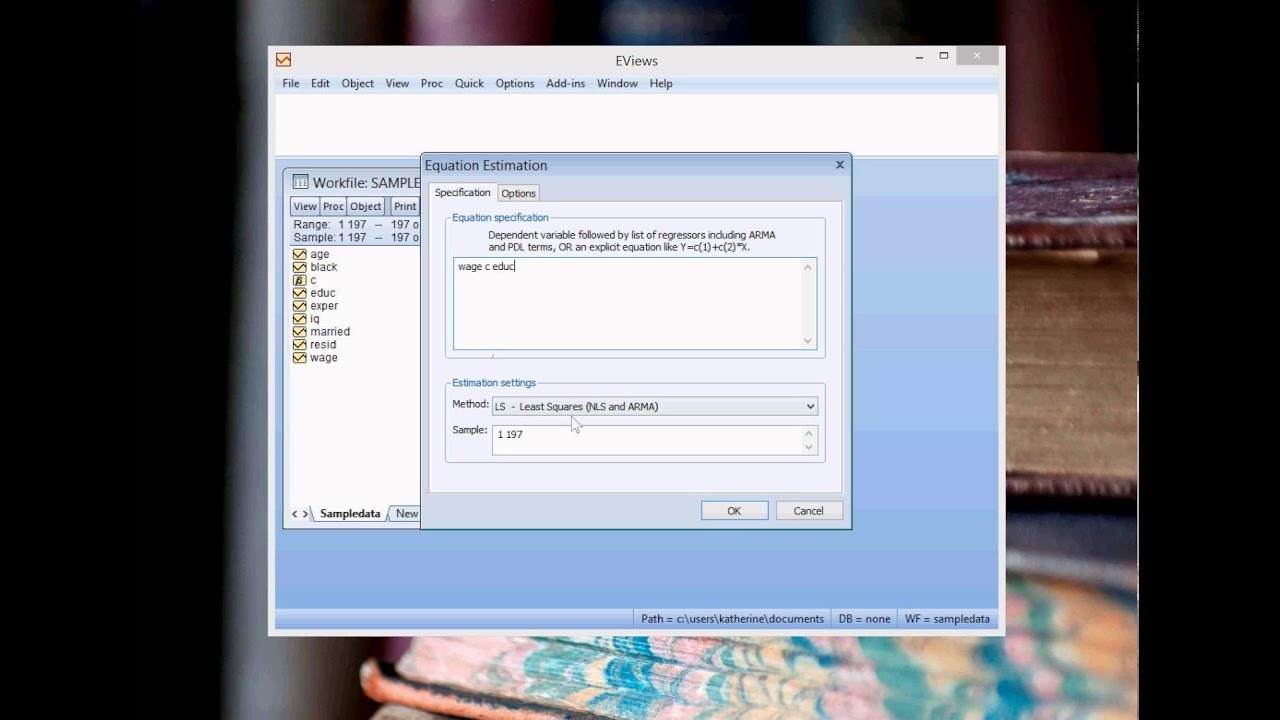Open the Method dropdown list

point(810,406)
